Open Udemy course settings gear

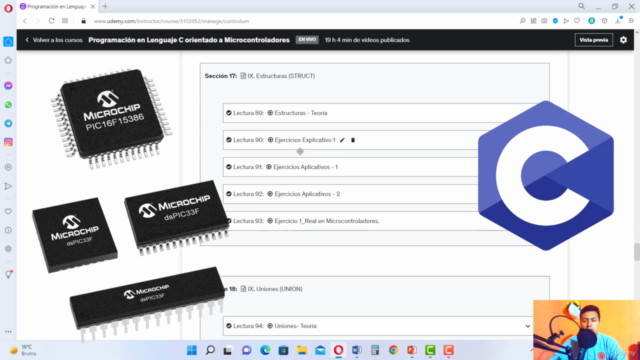coord(623,40)
